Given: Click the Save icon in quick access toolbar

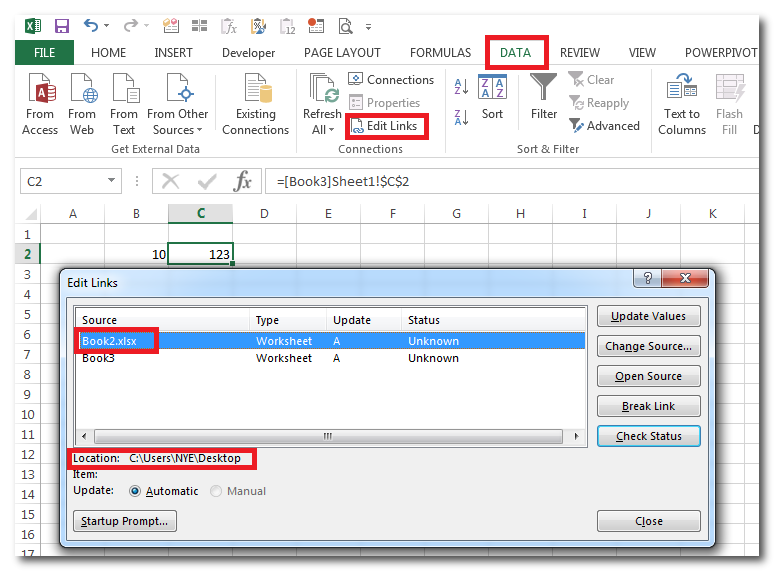Looking at the screenshot, I should [x=61, y=25].
